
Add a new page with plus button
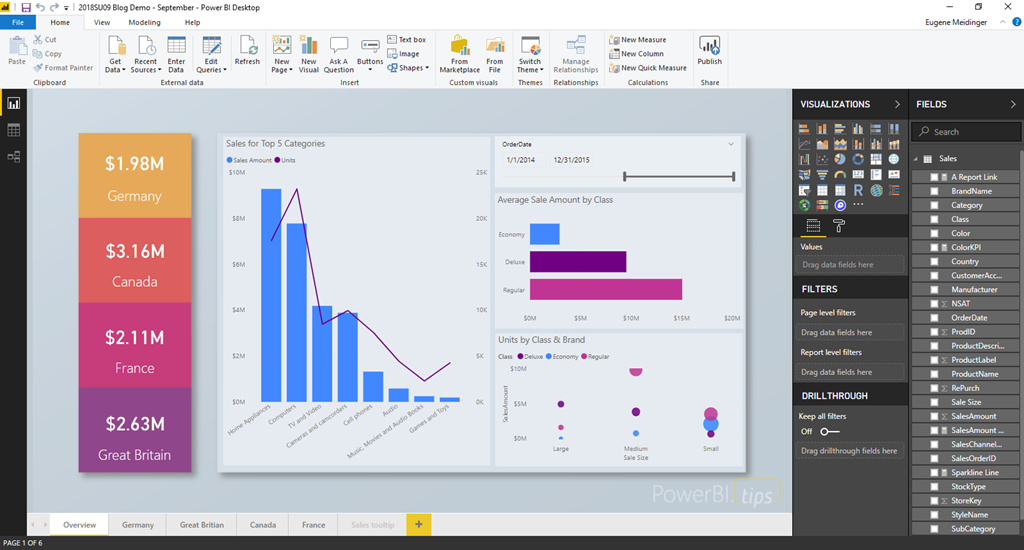[x=419, y=525]
